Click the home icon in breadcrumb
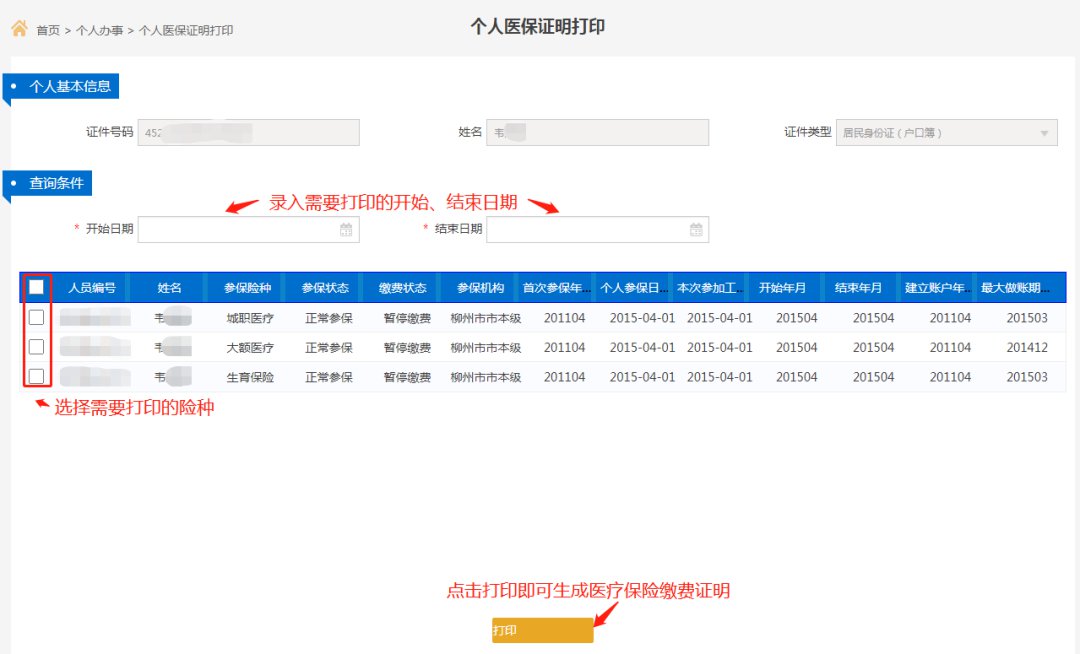 coord(19,29)
